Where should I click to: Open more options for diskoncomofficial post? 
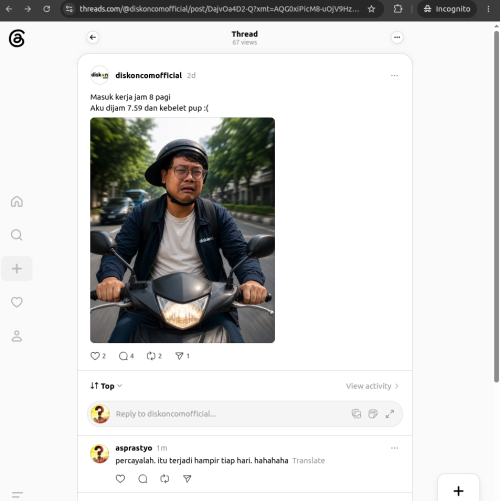tap(394, 76)
